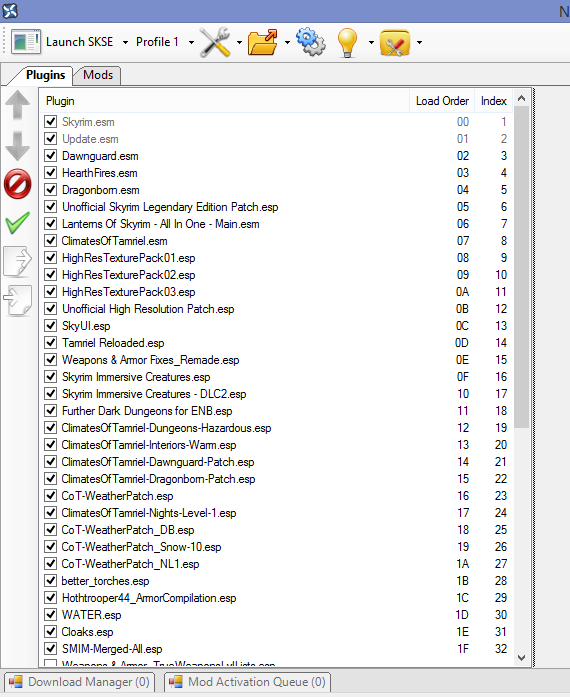Sort by the Load Order column header
The width and height of the screenshot is (570, 697).
[442, 101]
